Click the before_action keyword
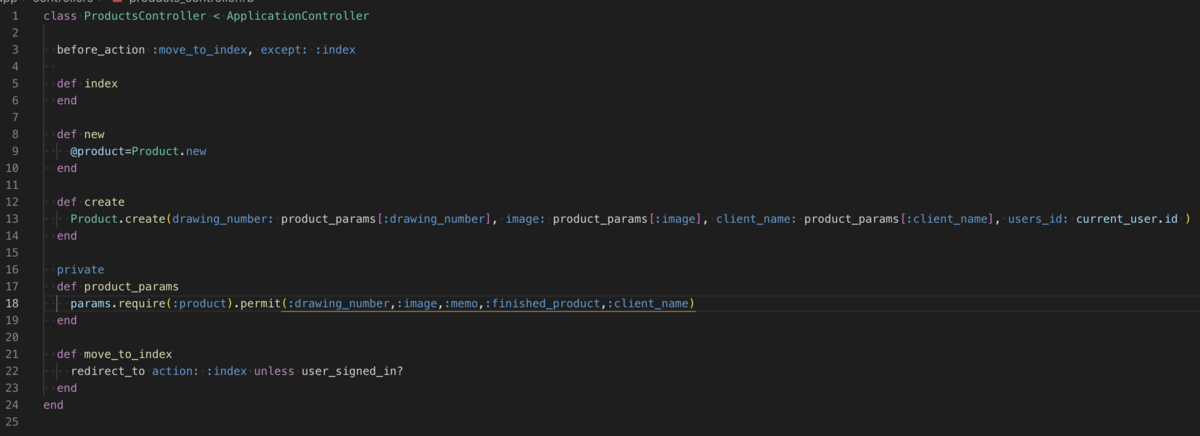The image size is (1200, 436). tap(101, 50)
